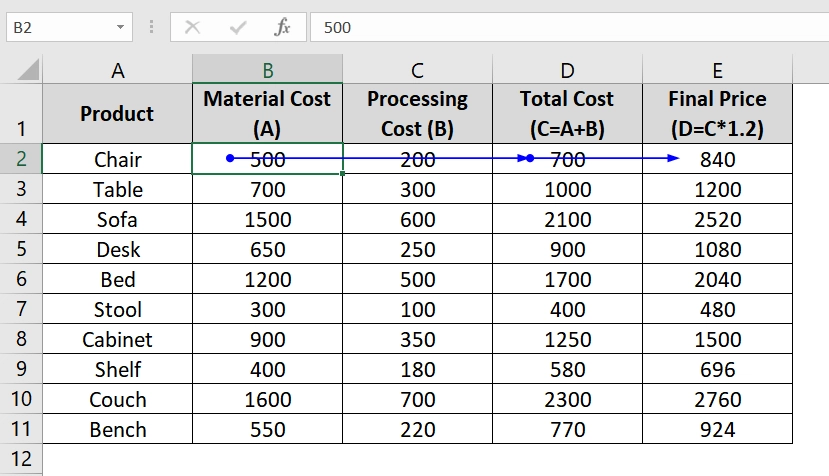Click Couch's total cost 2300

[x=567, y=399]
